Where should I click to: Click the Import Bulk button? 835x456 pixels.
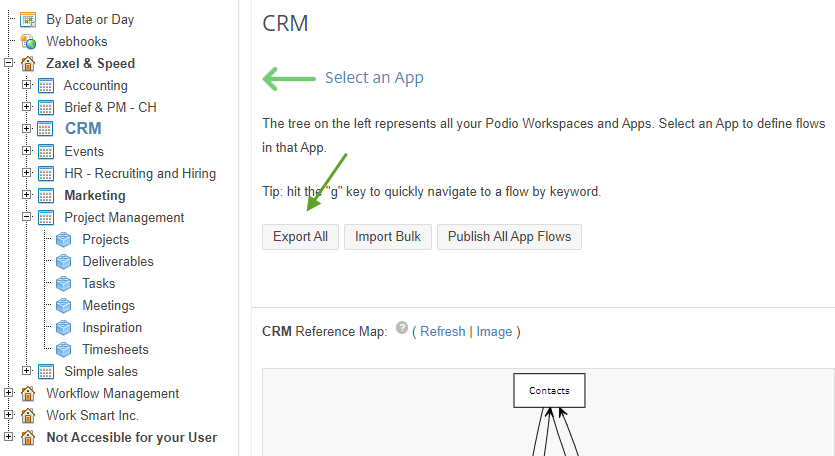pyautogui.click(x=388, y=237)
